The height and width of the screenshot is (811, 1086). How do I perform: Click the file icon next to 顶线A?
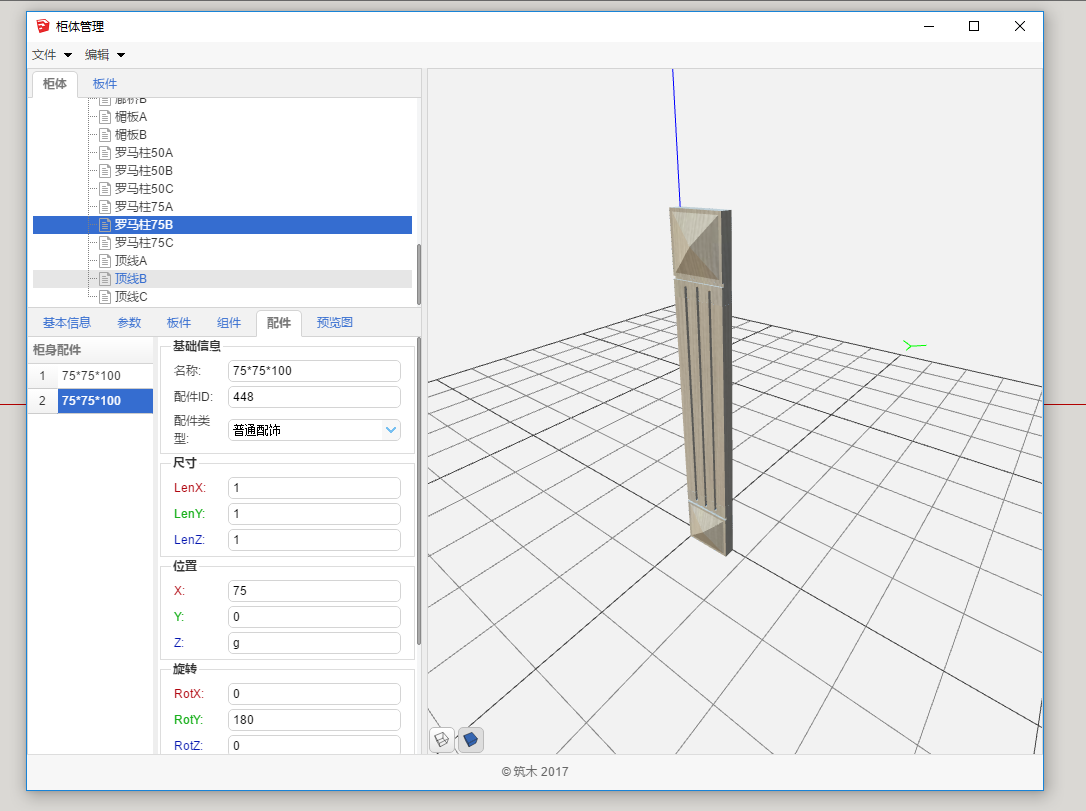click(105, 261)
